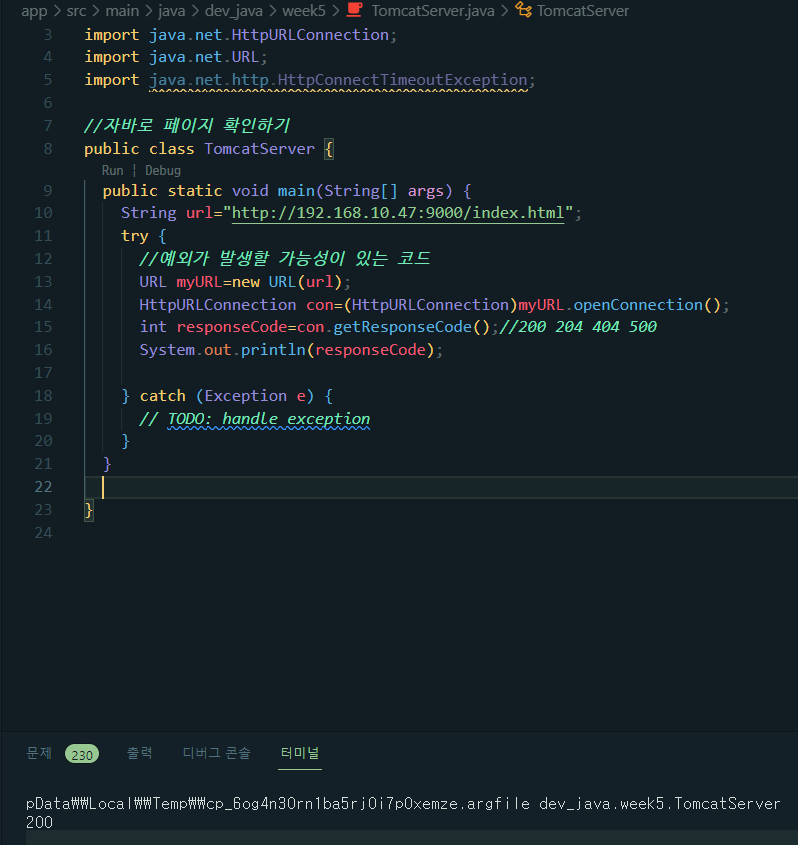Screen dimensions: 798x845
Task: Click the '//예외가 발생할 가능성이 있는 코드' comment
Action: [x=284, y=259]
